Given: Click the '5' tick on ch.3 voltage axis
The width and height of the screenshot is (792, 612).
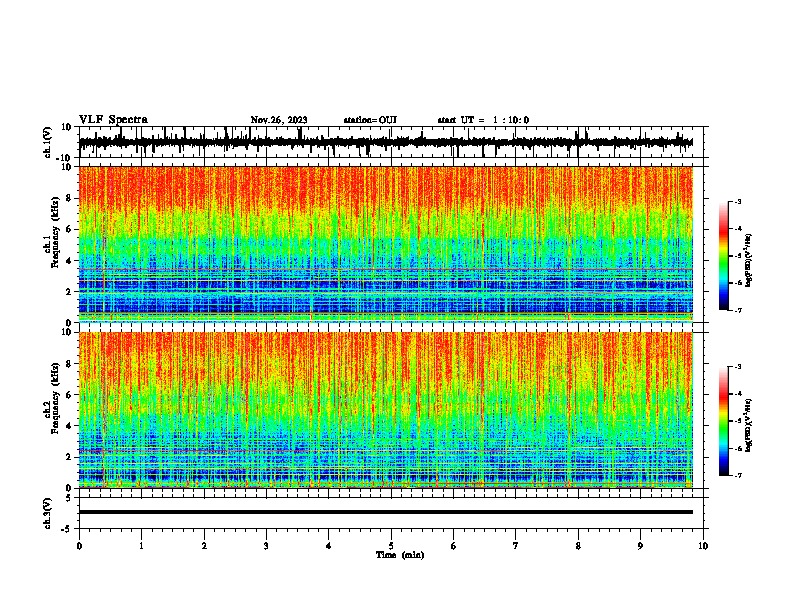Looking at the screenshot, I should pos(69,497).
